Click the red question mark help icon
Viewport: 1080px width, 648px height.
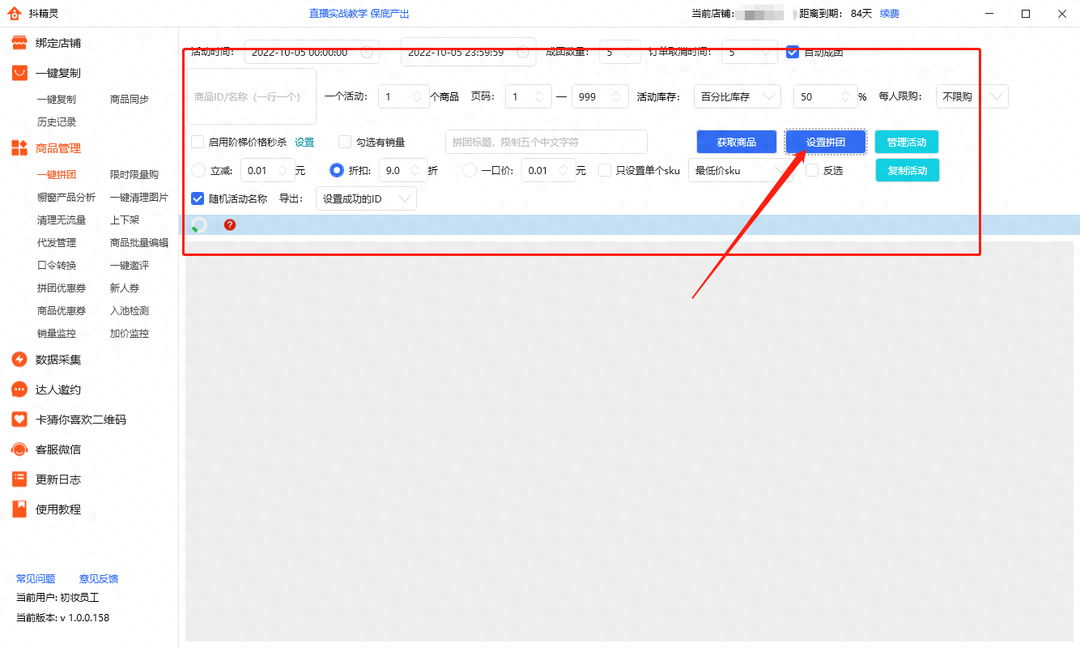tap(230, 224)
